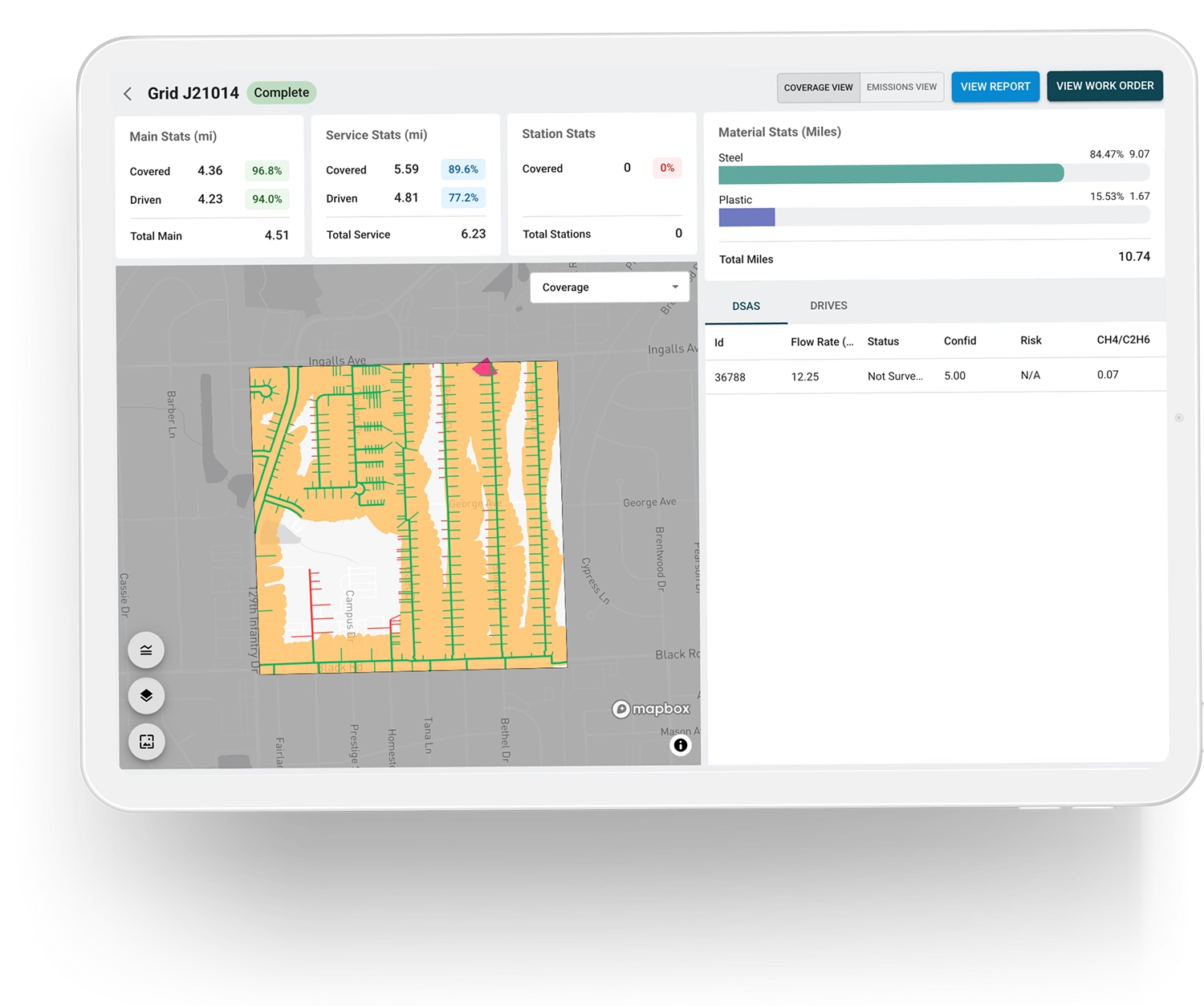The width and height of the screenshot is (1204, 1006).
Task: Open the map layers stack button
Action: 146,695
